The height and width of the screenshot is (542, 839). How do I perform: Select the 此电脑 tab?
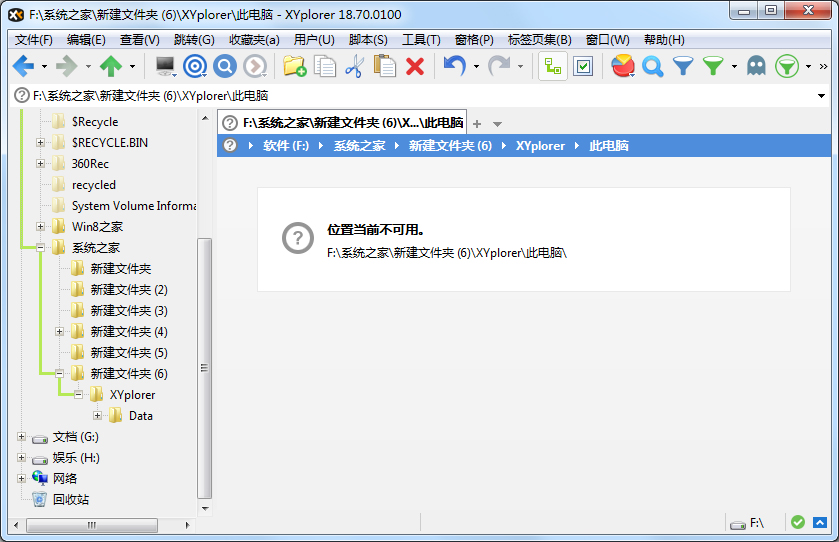pos(342,123)
